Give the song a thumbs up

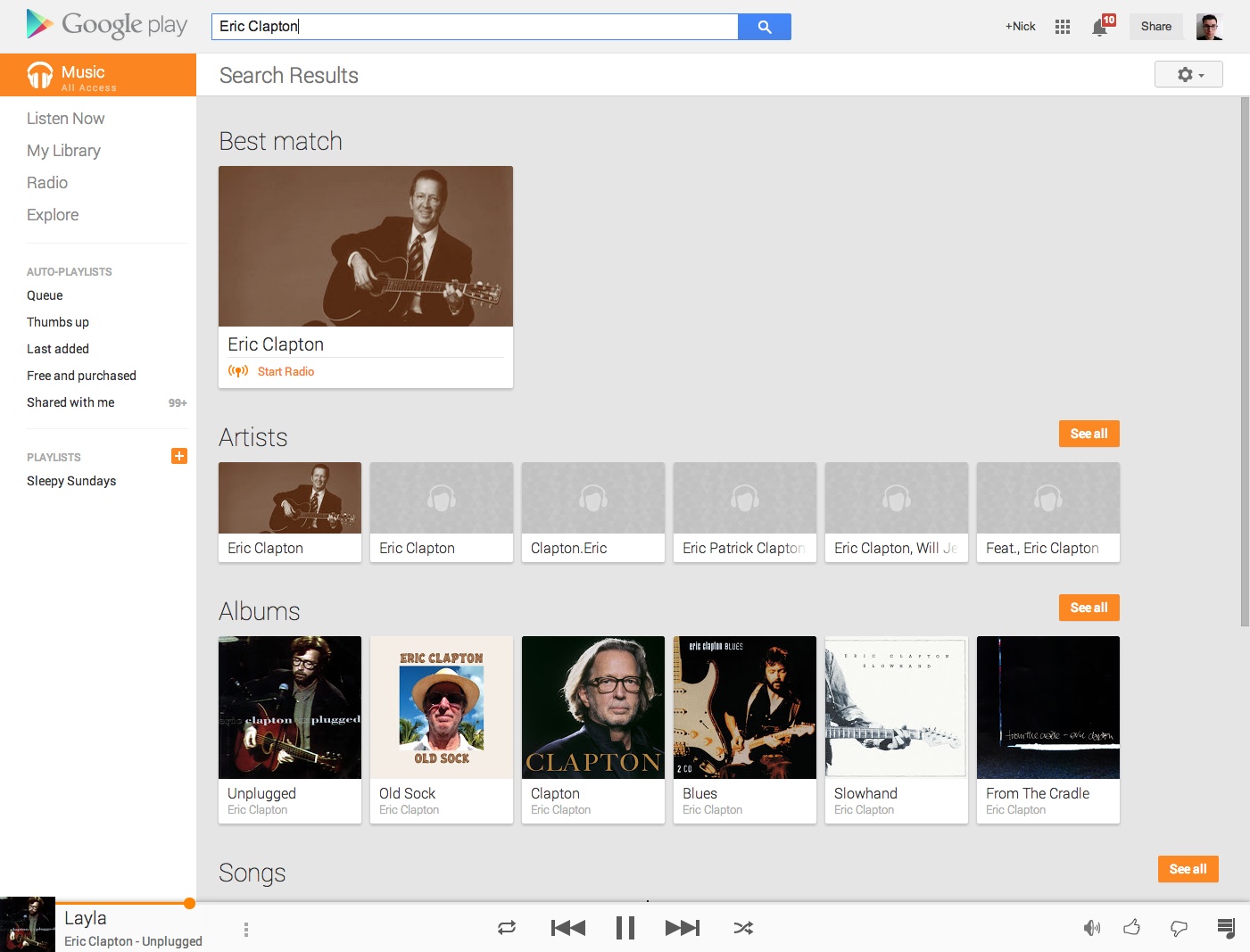click(1132, 927)
